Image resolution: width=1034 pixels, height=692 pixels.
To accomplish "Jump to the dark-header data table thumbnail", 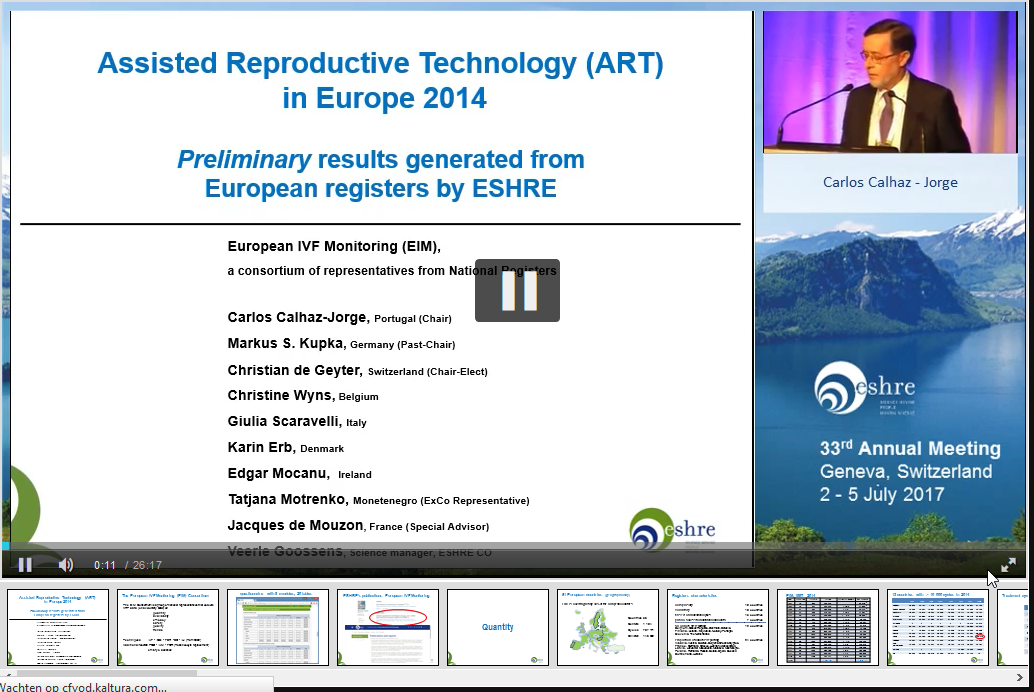I will click(828, 627).
